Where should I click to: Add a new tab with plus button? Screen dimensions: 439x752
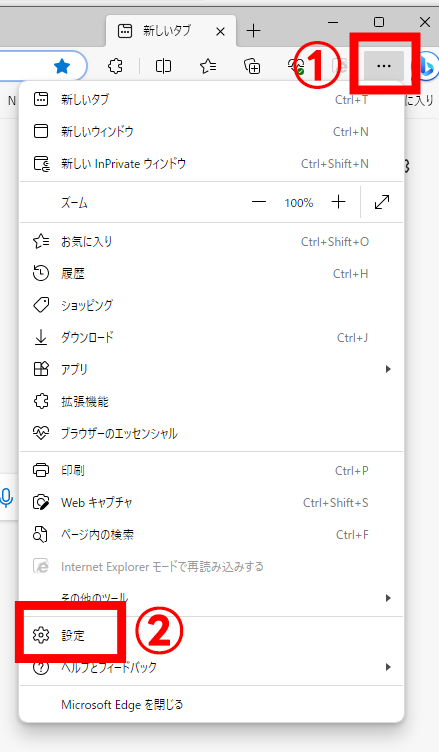(x=253, y=31)
